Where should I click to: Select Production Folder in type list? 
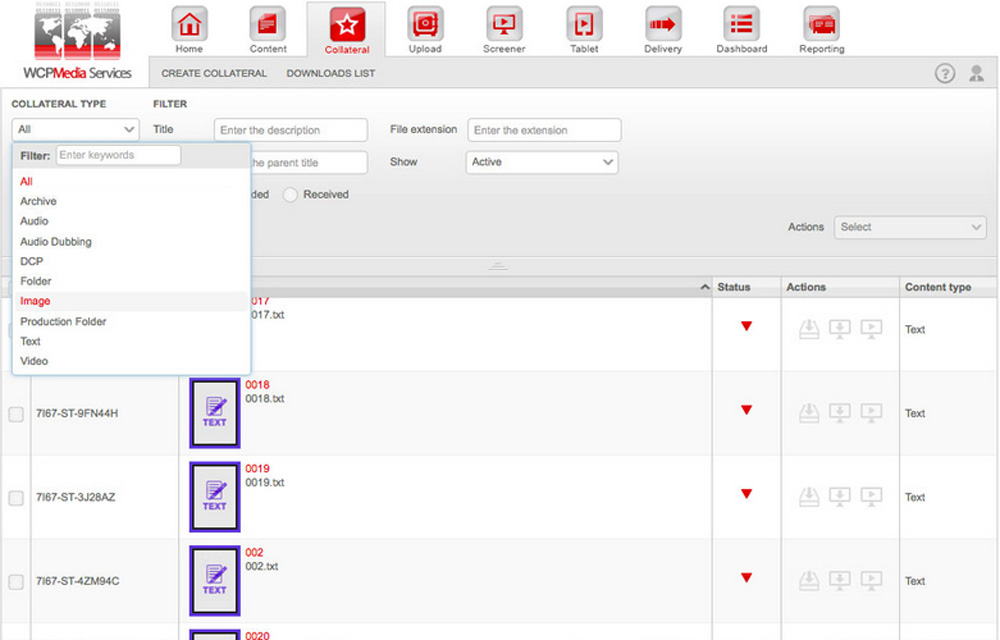click(63, 321)
